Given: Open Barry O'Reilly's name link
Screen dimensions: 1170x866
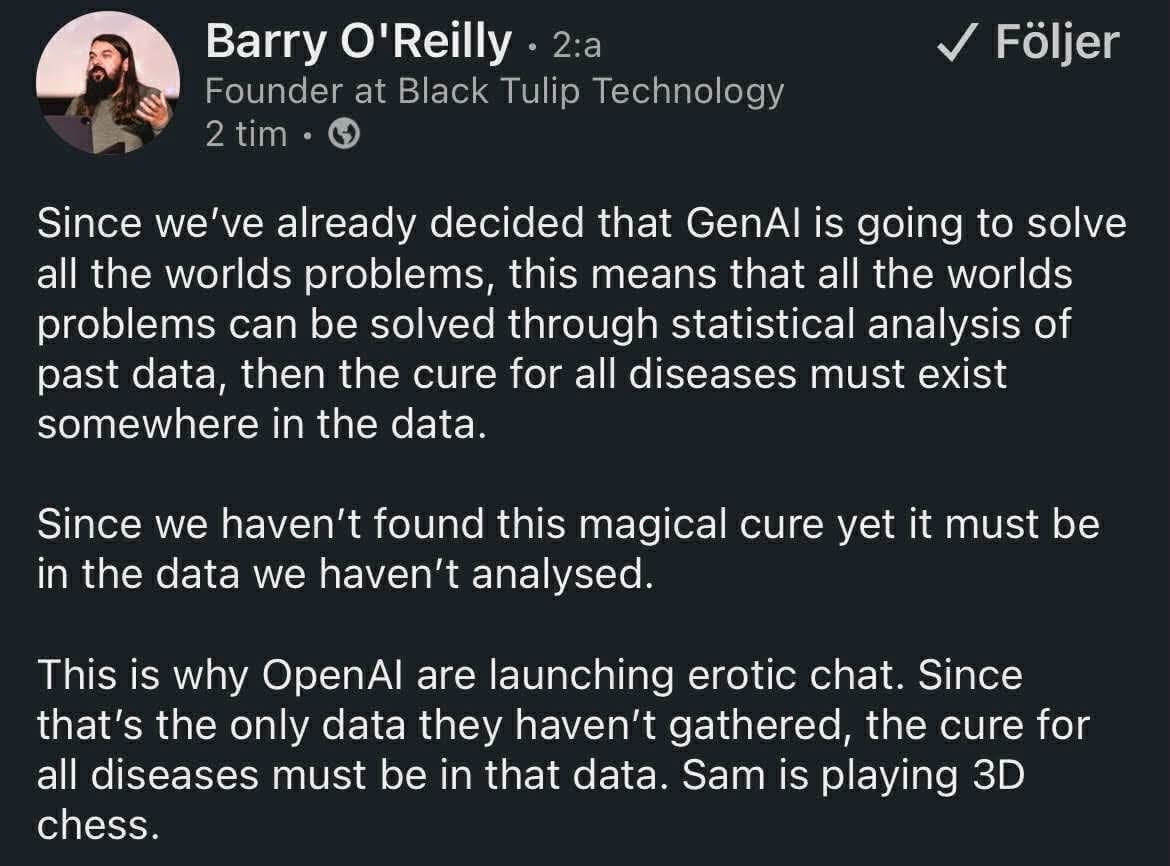Looking at the screenshot, I should pyautogui.click(x=358, y=42).
